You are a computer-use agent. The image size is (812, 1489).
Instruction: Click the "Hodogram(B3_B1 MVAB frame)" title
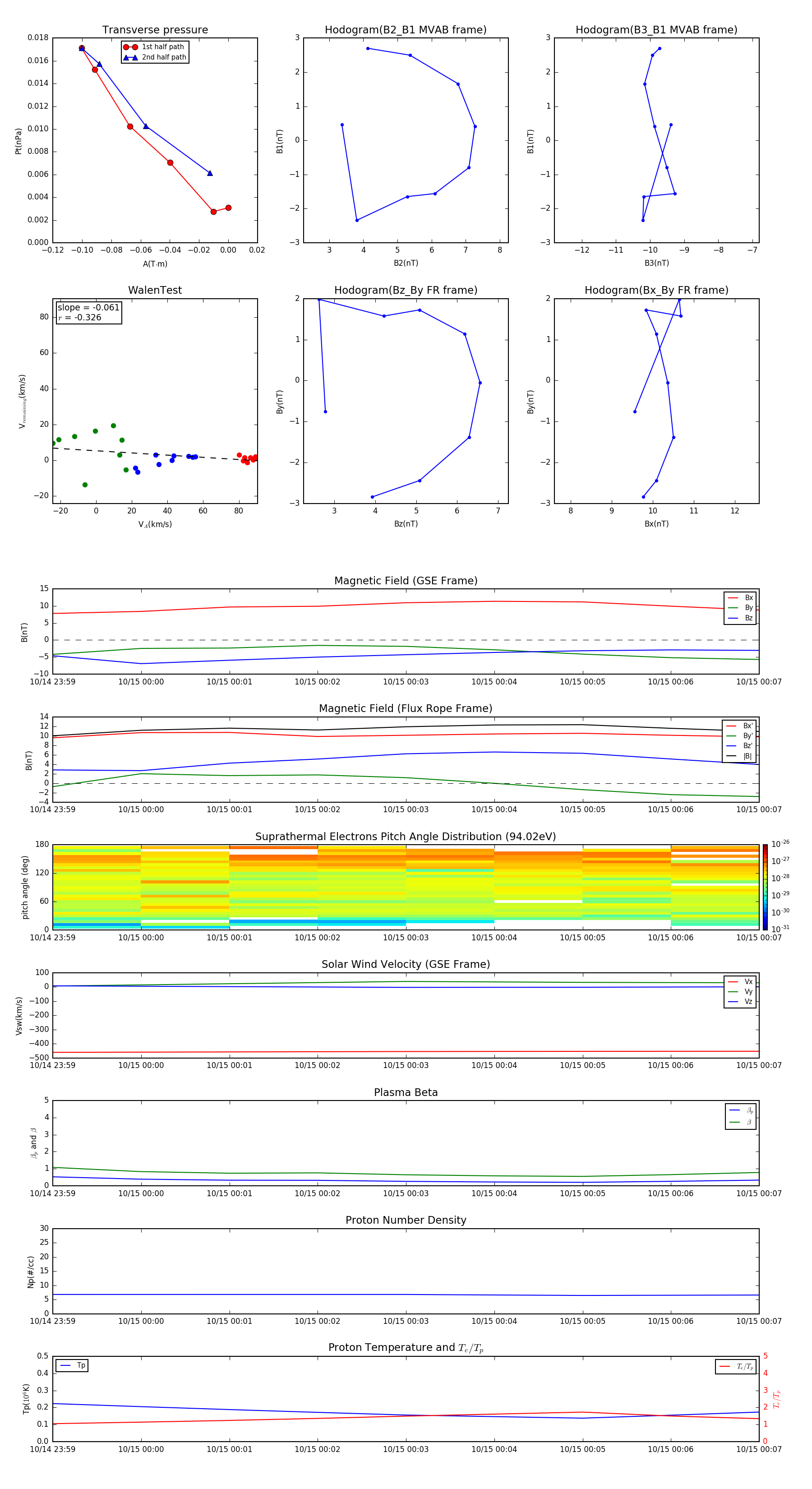656,30
